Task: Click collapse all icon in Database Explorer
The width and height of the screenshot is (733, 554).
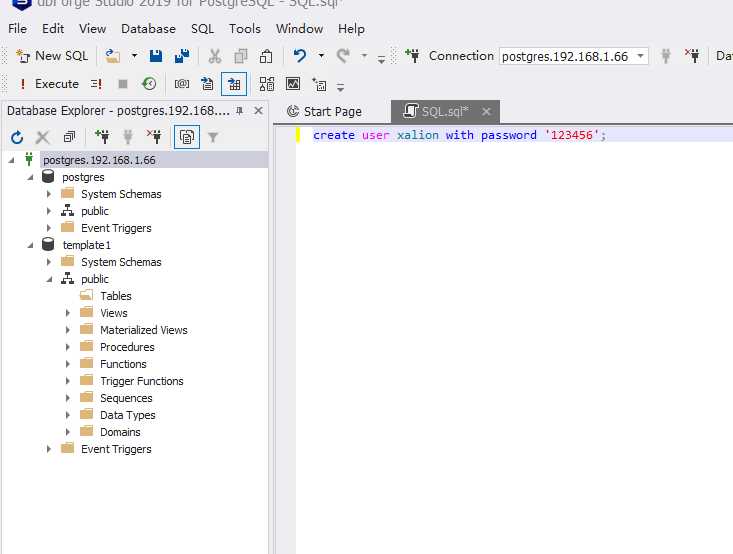Action: 69,137
